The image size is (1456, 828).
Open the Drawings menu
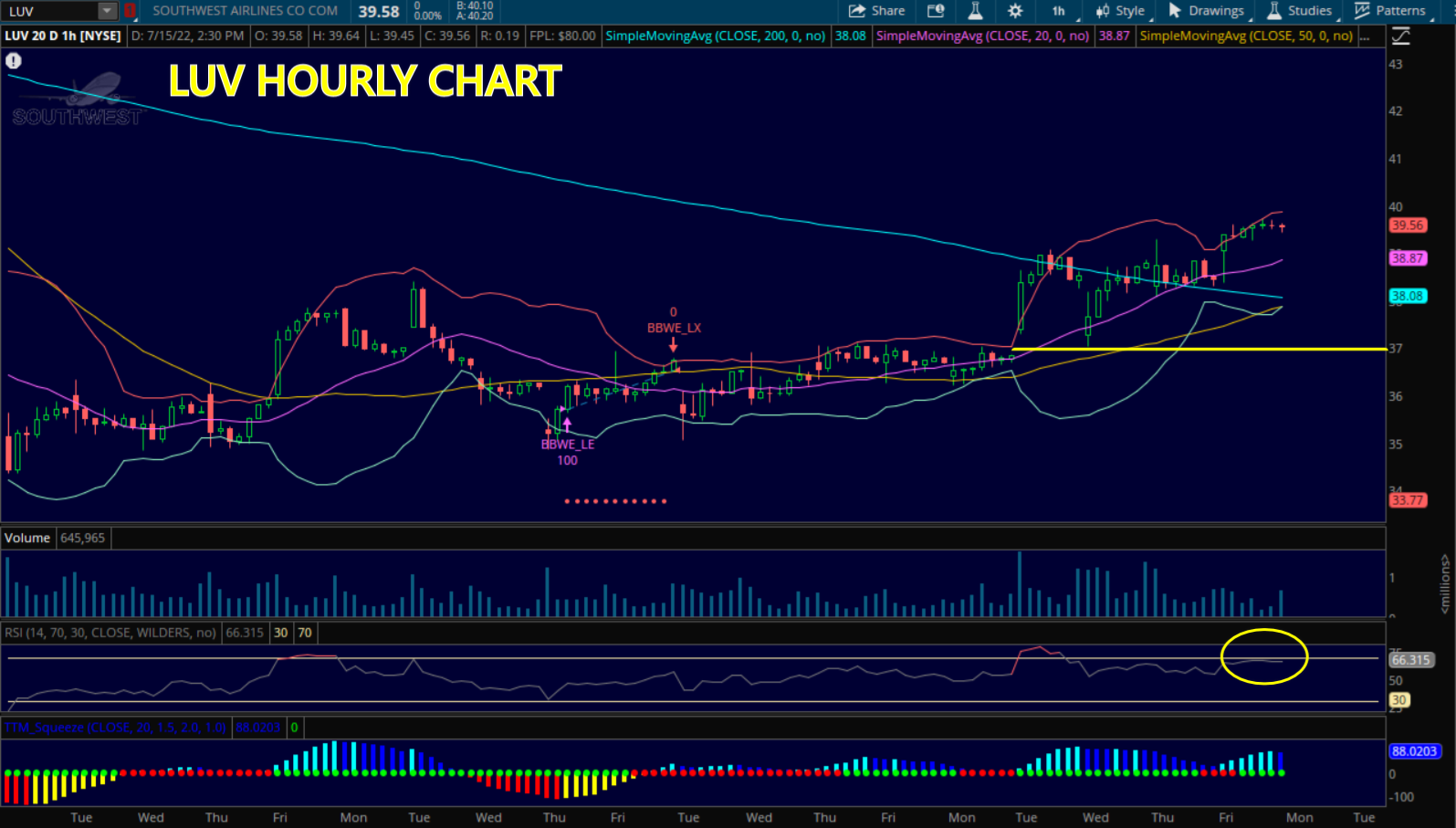coord(1206,11)
